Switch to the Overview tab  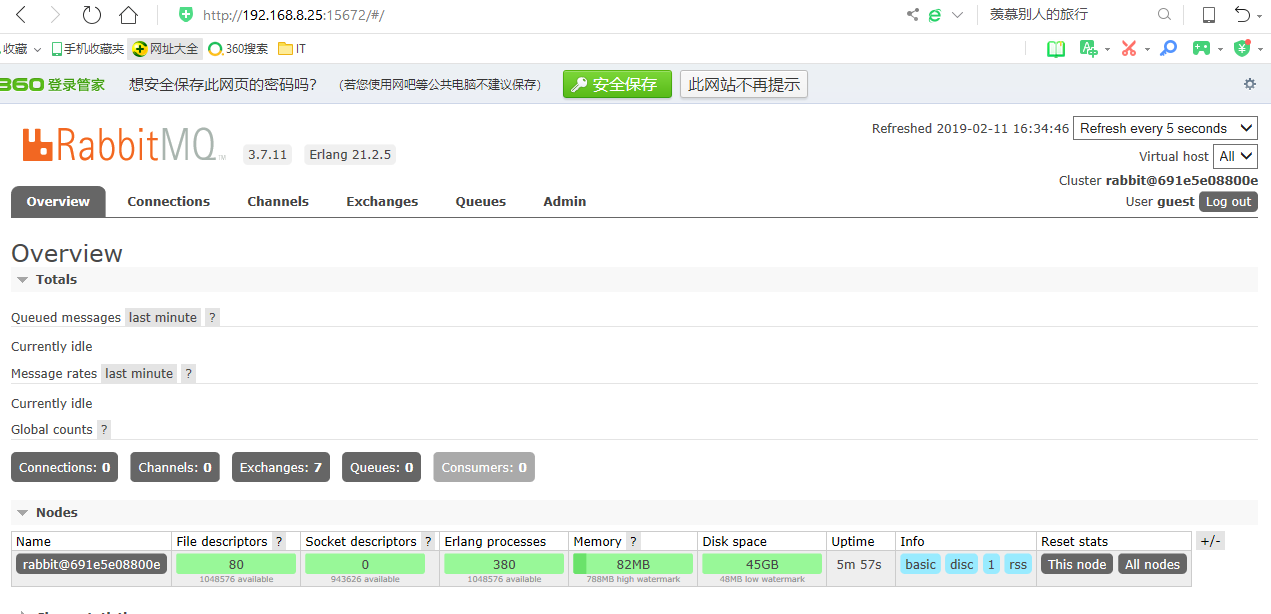click(58, 201)
